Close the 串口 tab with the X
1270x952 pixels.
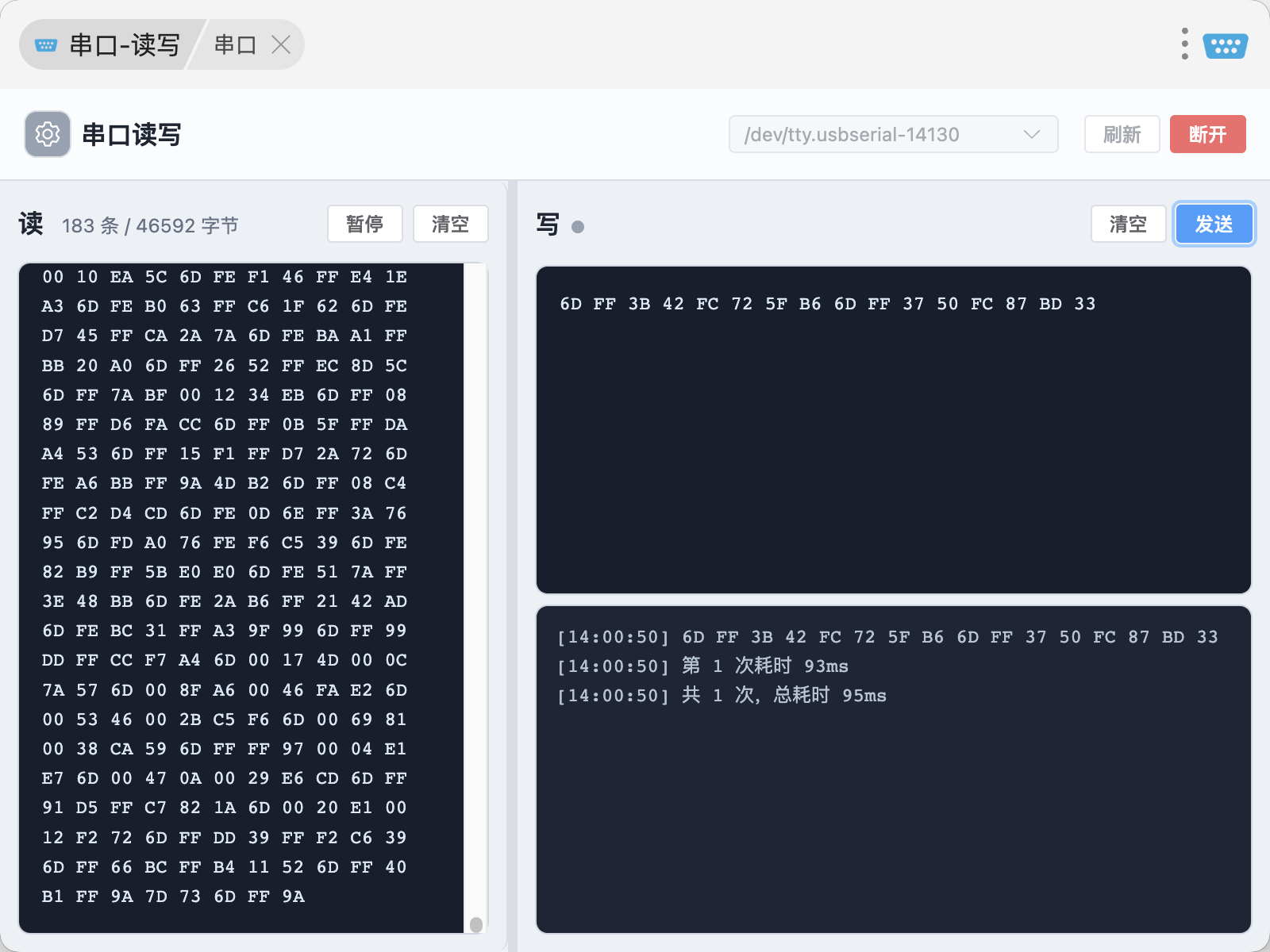[281, 44]
